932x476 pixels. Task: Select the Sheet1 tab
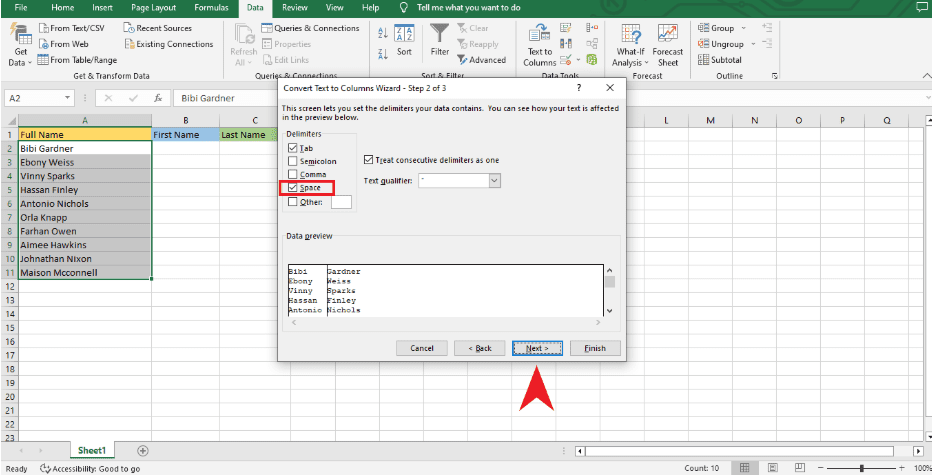(92, 451)
